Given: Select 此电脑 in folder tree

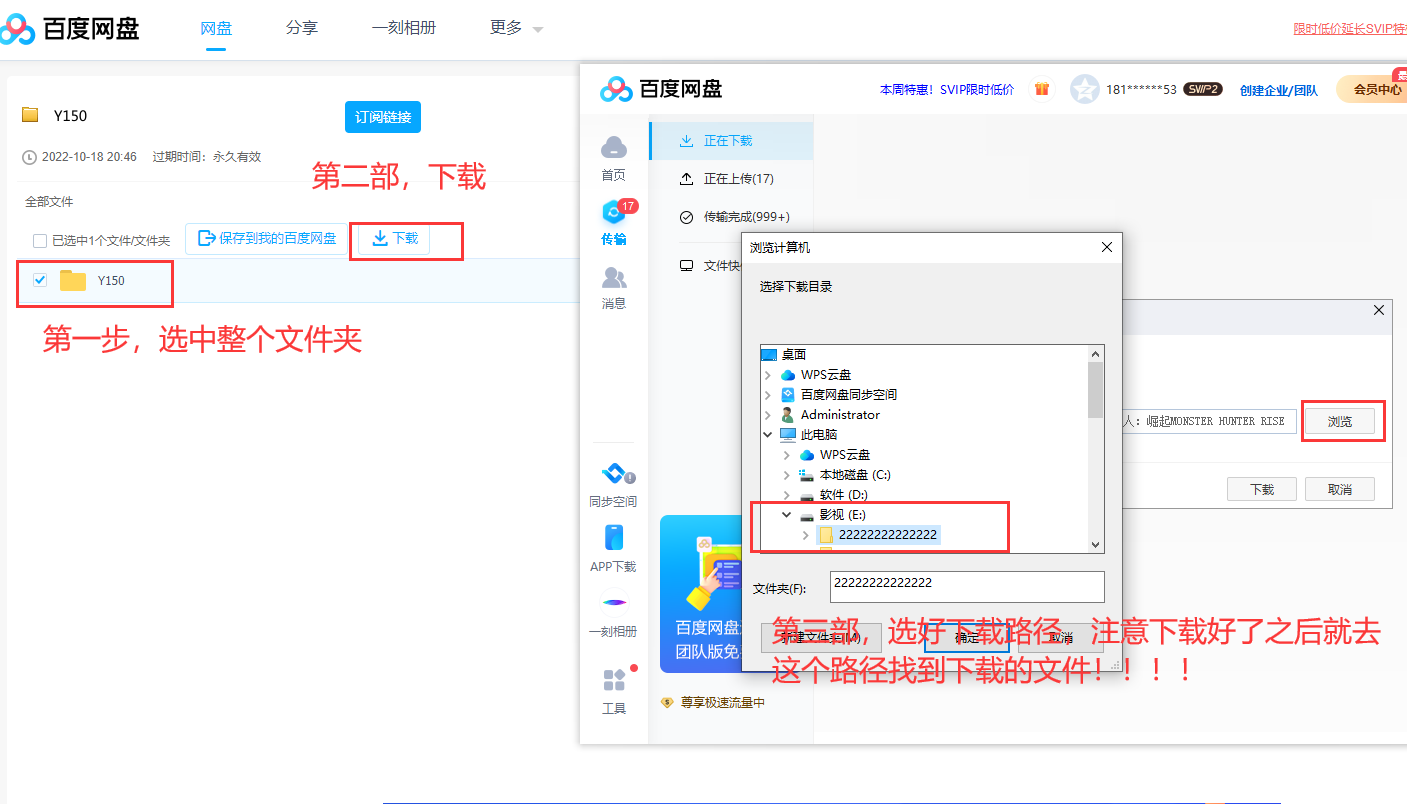Looking at the screenshot, I should (x=819, y=435).
